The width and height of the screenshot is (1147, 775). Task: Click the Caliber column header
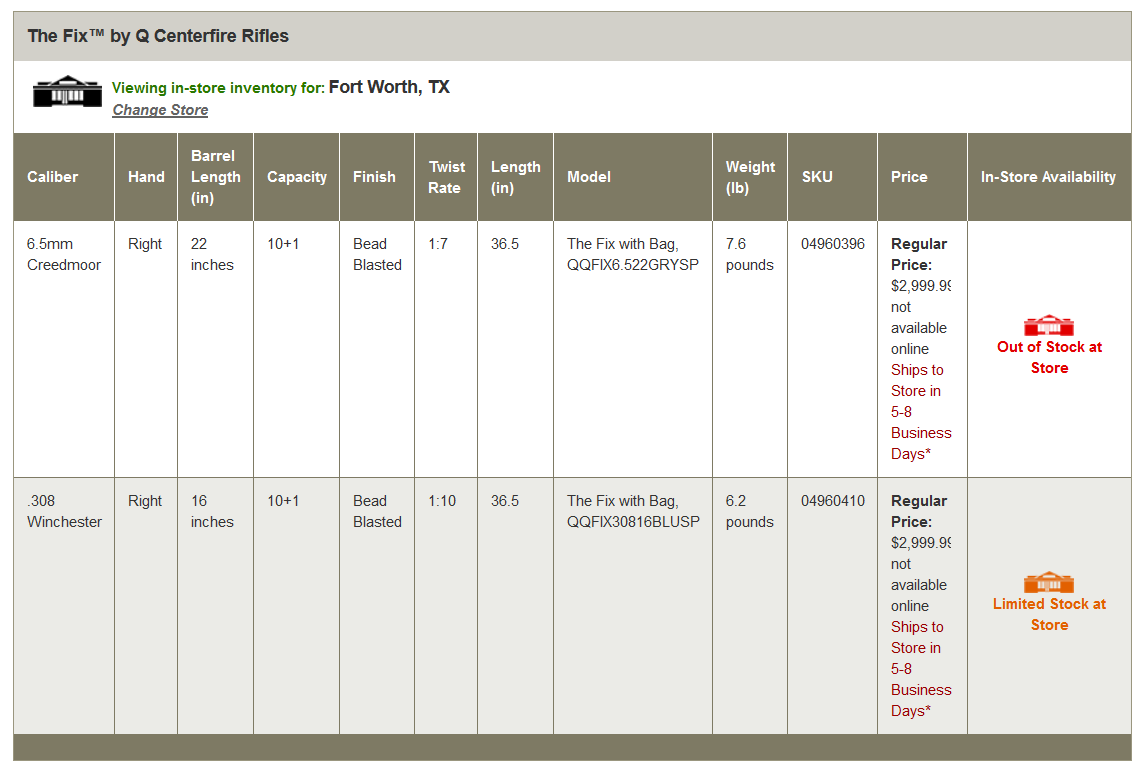(53, 177)
